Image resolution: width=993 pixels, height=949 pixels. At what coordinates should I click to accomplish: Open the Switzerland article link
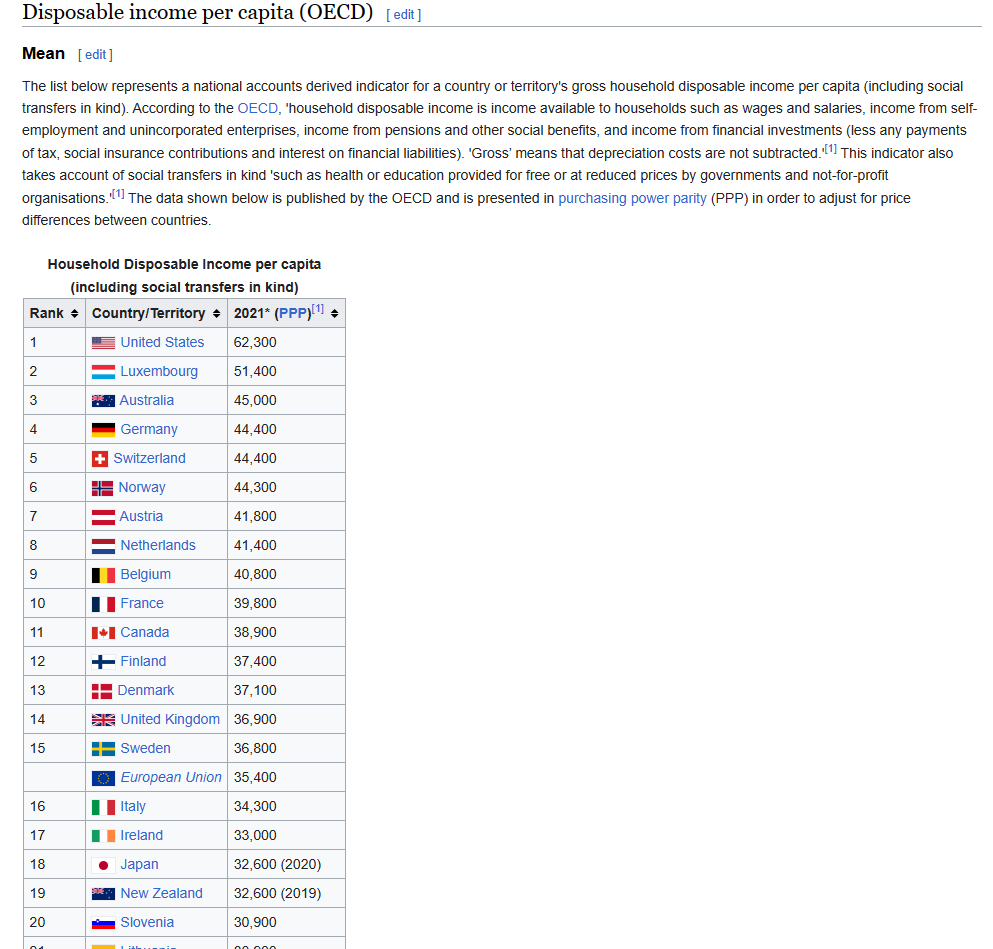(x=149, y=459)
